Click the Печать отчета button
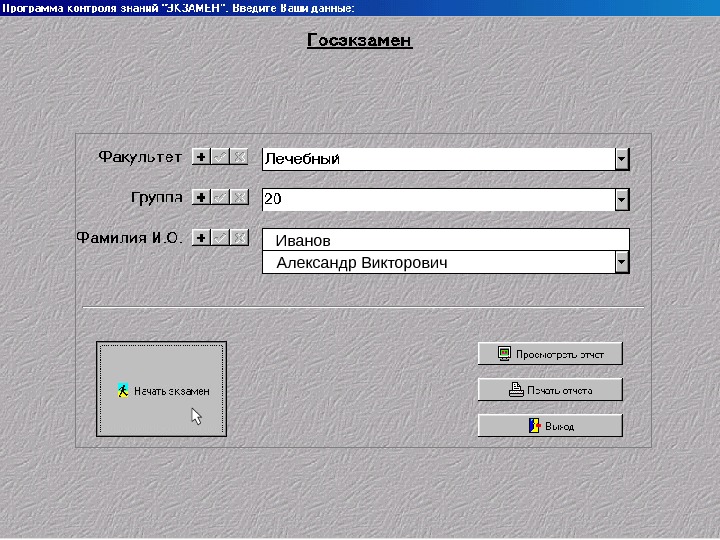 (550, 389)
